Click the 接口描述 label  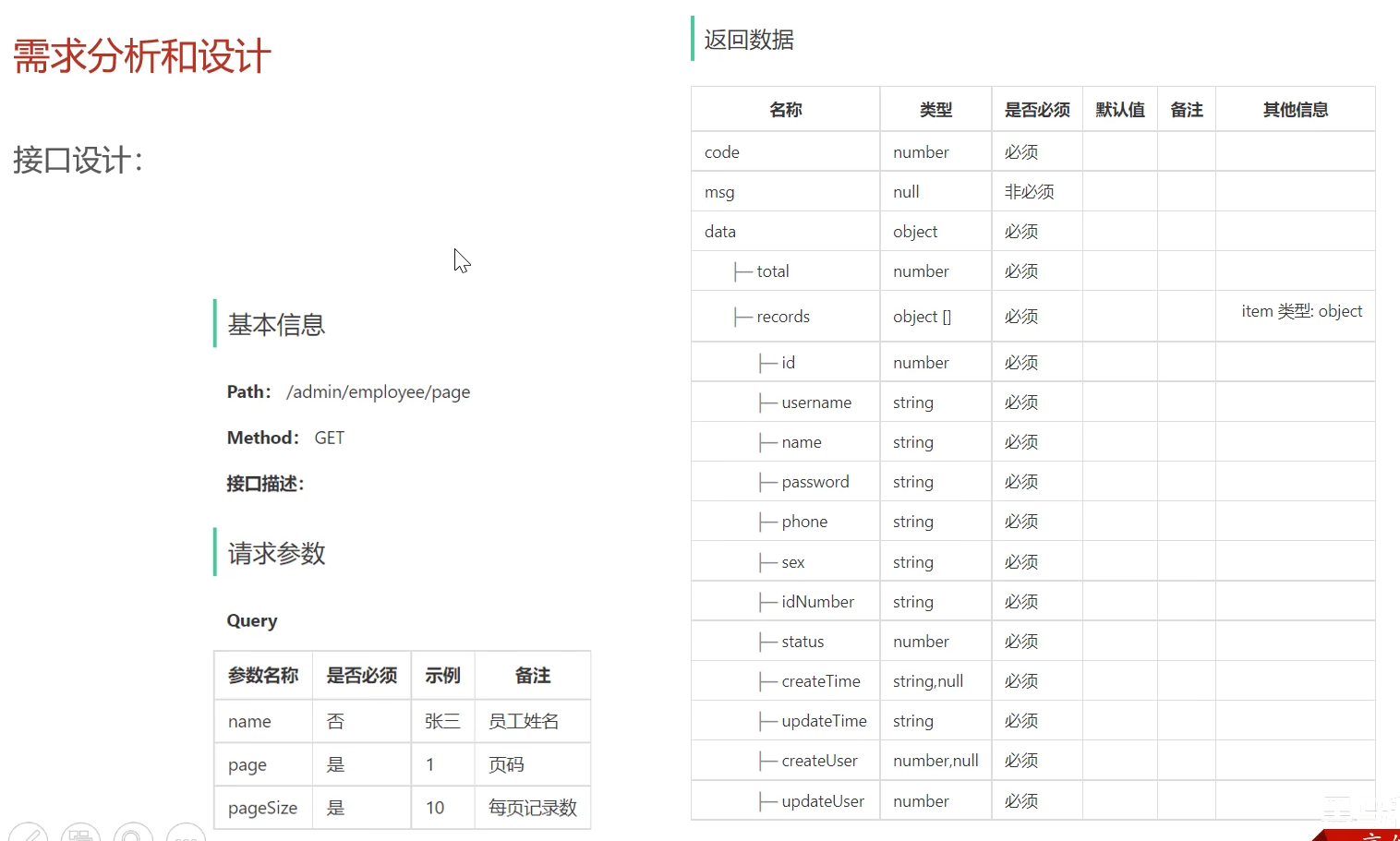tap(265, 484)
